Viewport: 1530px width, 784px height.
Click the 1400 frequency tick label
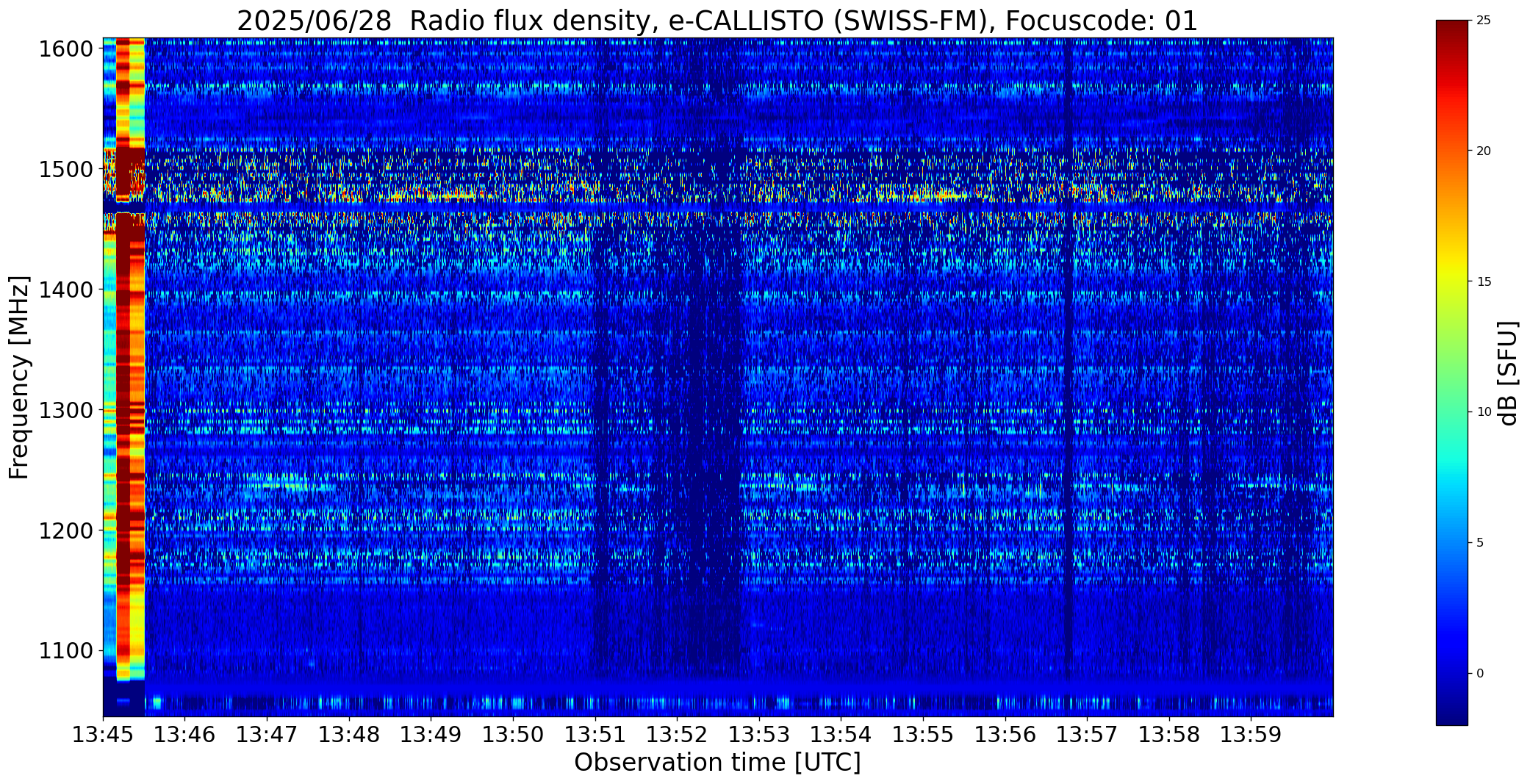click(x=66, y=290)
